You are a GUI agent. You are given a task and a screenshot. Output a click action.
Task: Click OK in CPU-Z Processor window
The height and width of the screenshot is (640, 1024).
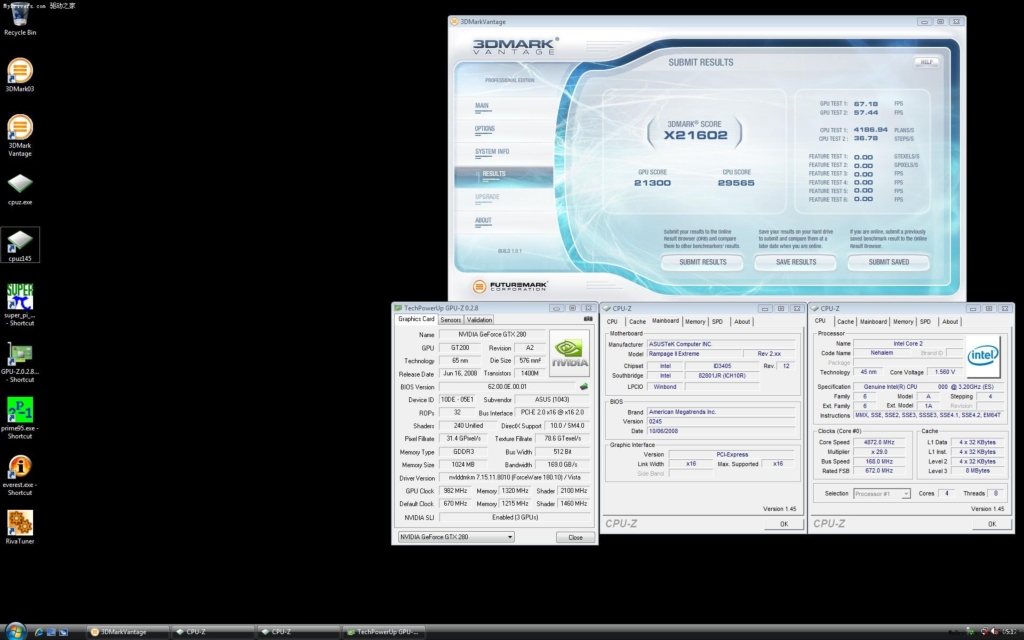992,524
